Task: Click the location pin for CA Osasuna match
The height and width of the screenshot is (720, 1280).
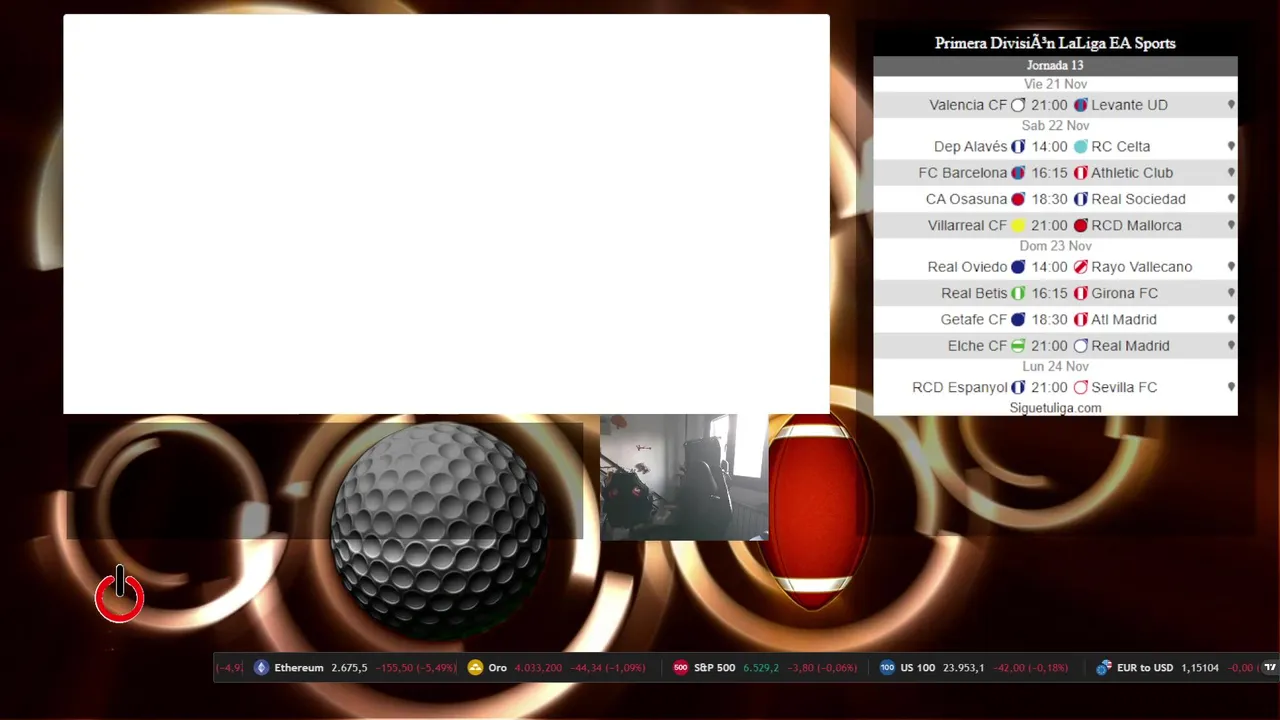Action: pyautogui.click(x=1231, y=198)
